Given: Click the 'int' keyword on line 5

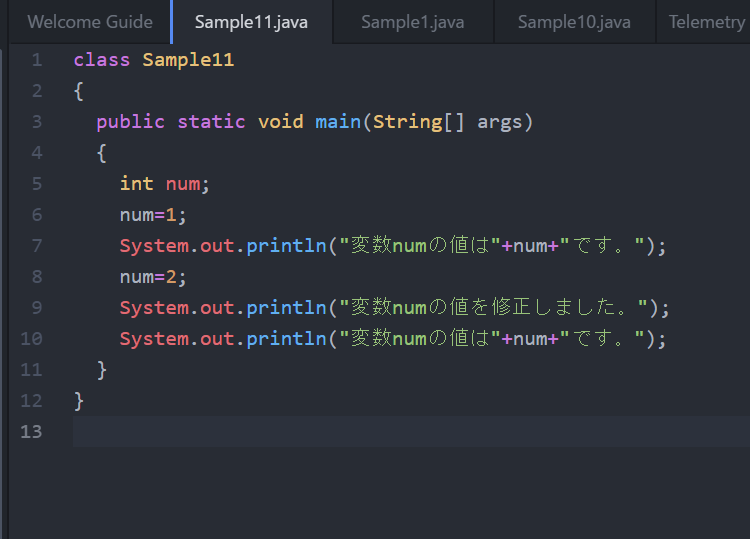Looking at the screenshot, I should 136,184.
